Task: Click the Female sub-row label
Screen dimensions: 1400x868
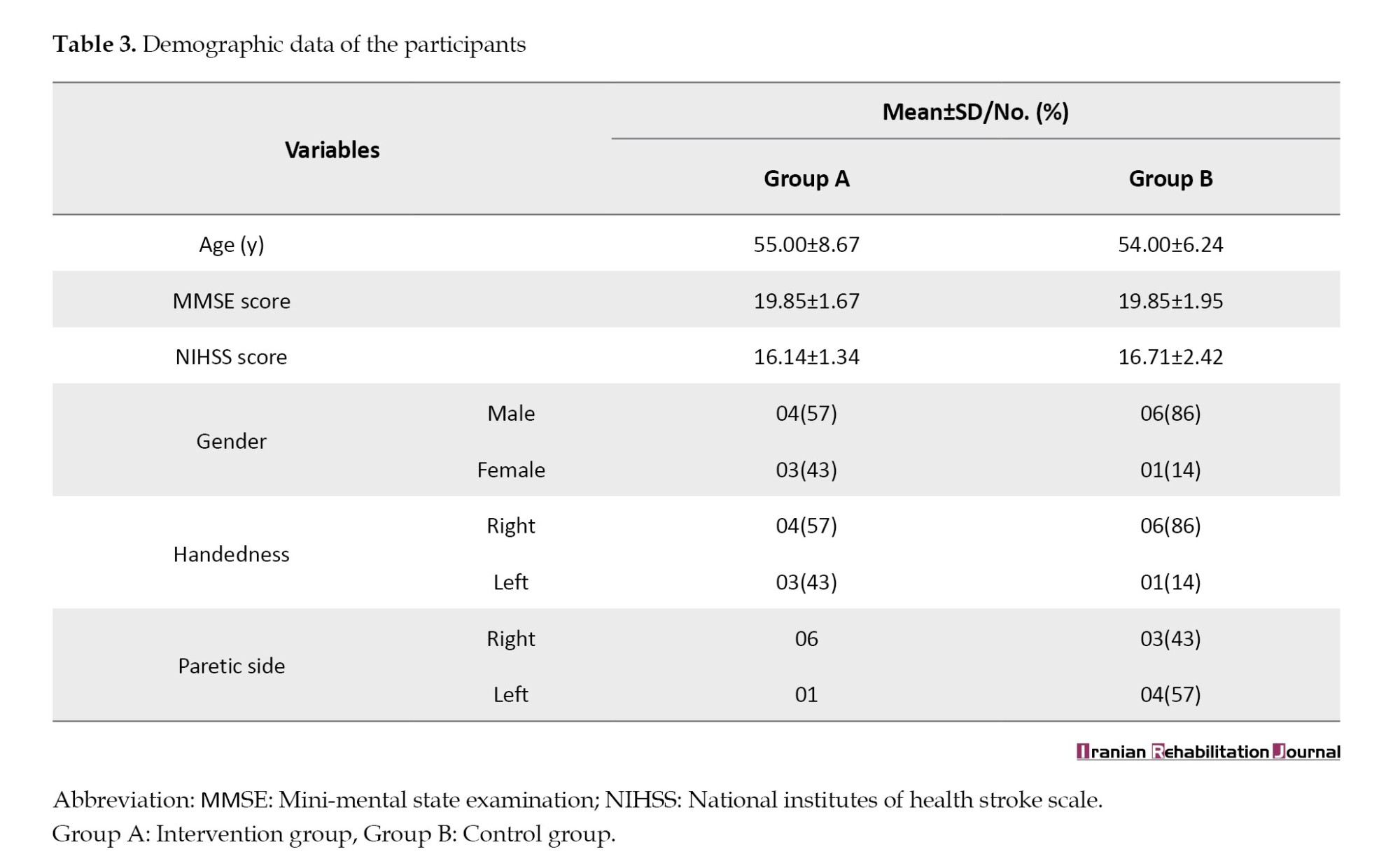Action: coord(511,470)
